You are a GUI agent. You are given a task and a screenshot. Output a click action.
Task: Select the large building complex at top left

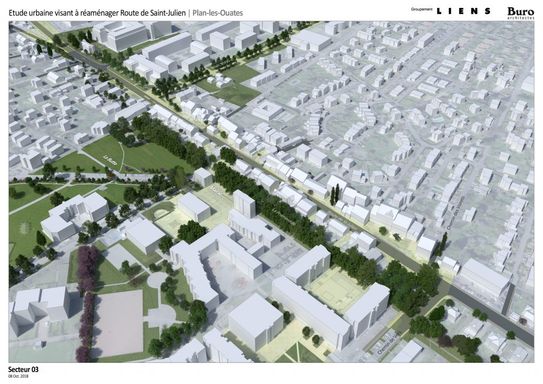(x=121, y=34)
